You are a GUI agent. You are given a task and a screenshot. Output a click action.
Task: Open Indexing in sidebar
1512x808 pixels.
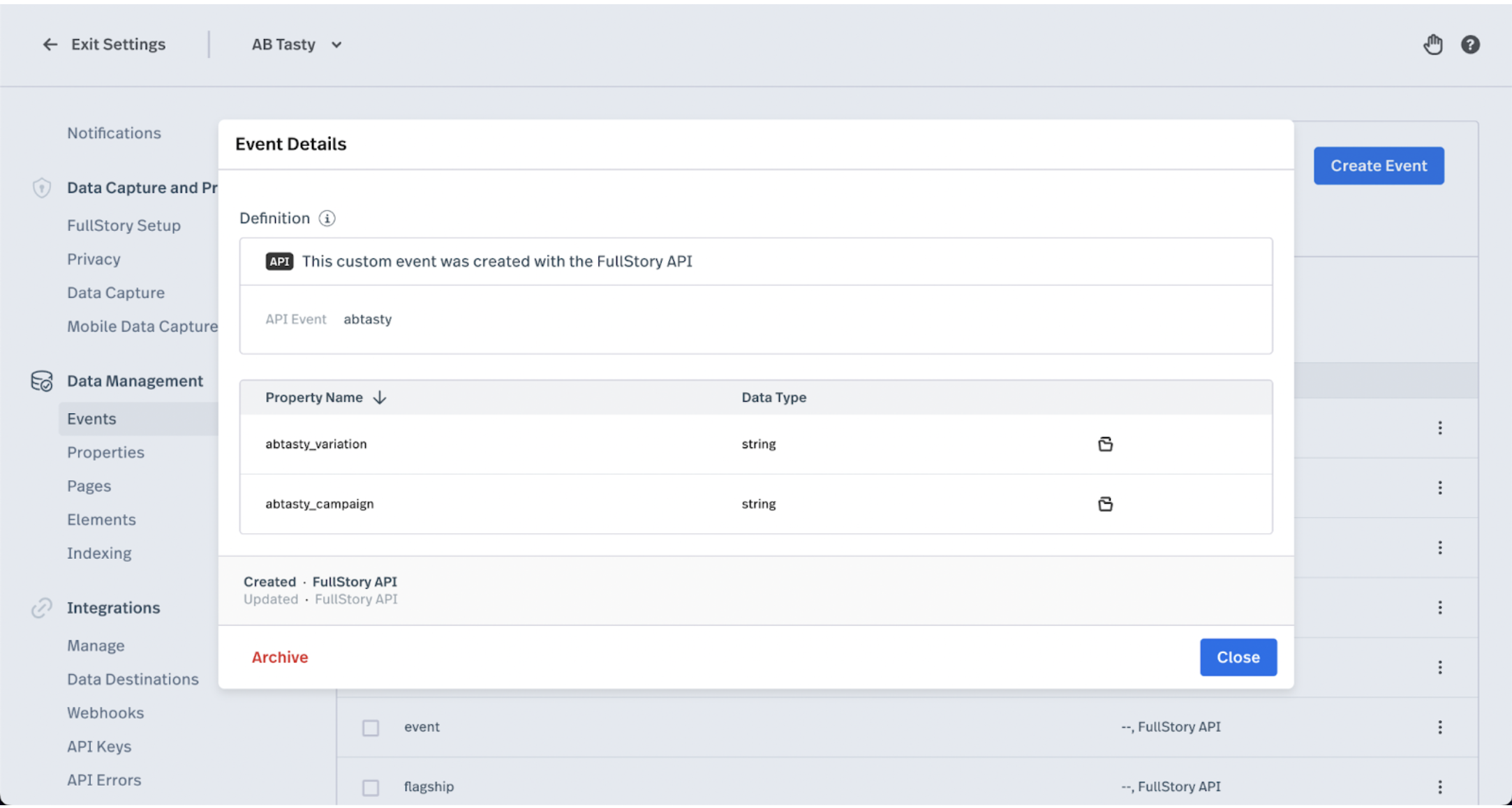click(x=99, y=553)
